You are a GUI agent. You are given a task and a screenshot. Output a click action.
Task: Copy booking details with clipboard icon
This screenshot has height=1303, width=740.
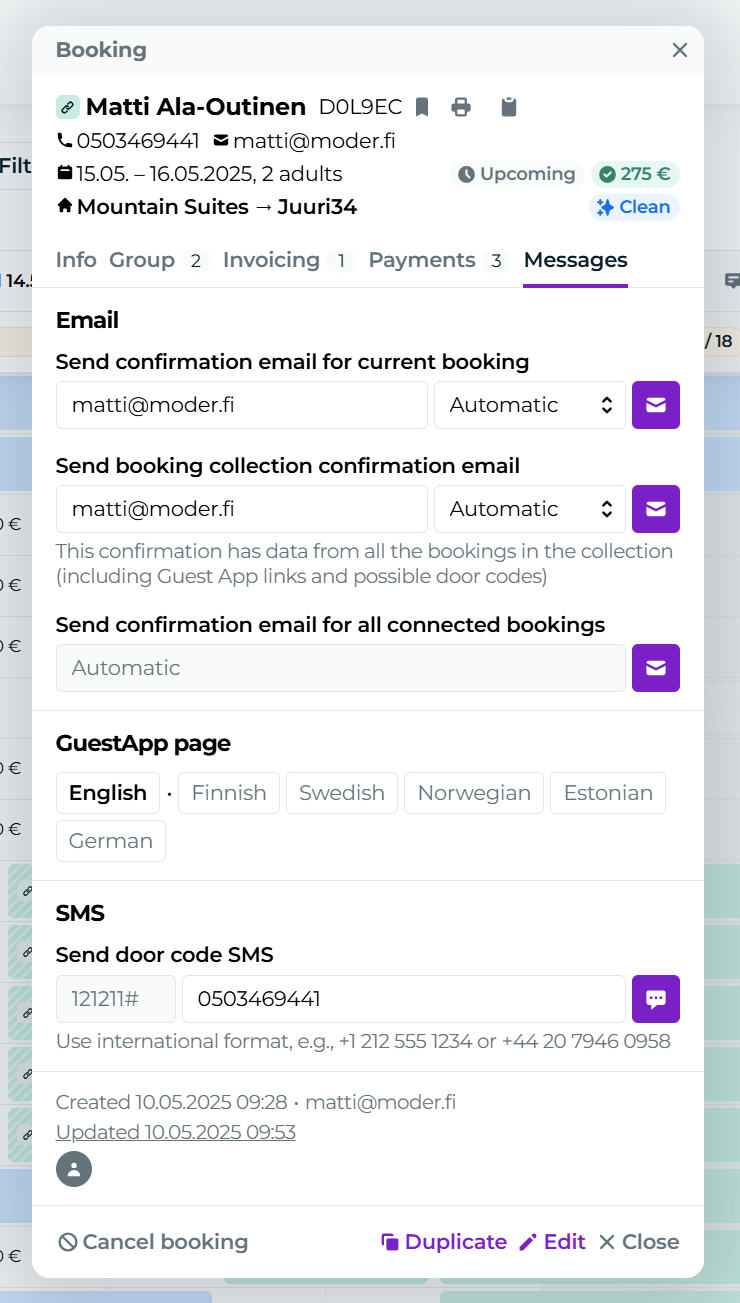point(509,107)
